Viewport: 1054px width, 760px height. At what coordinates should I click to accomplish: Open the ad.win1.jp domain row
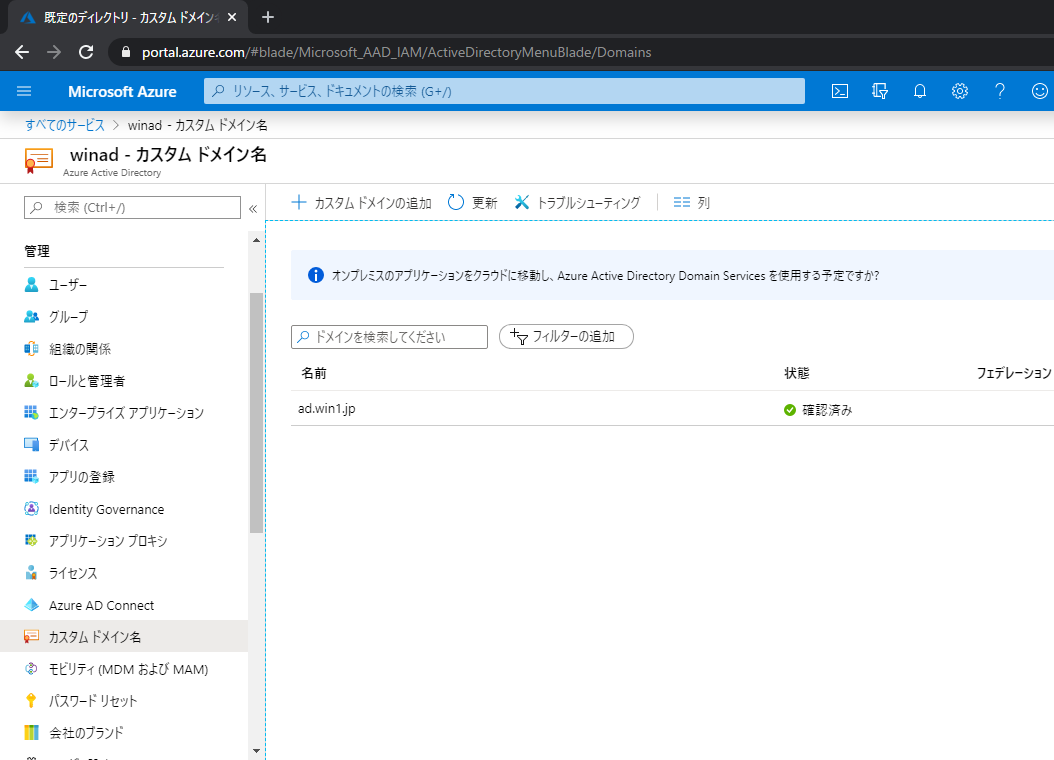point(672,409)
